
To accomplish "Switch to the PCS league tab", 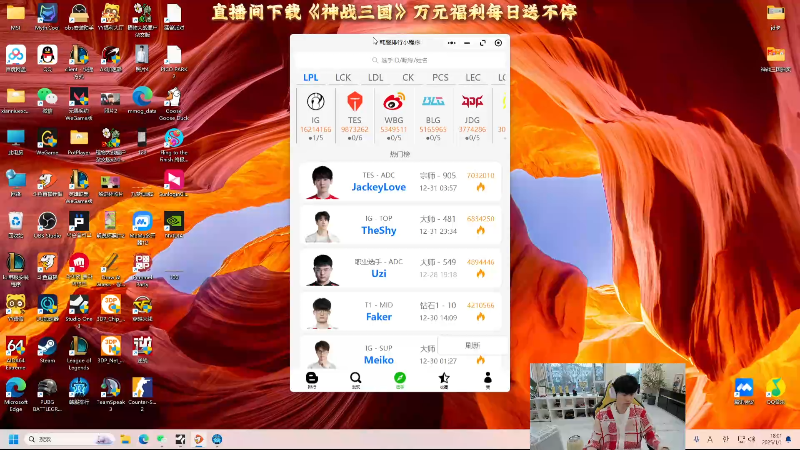I will coord(440,78).
